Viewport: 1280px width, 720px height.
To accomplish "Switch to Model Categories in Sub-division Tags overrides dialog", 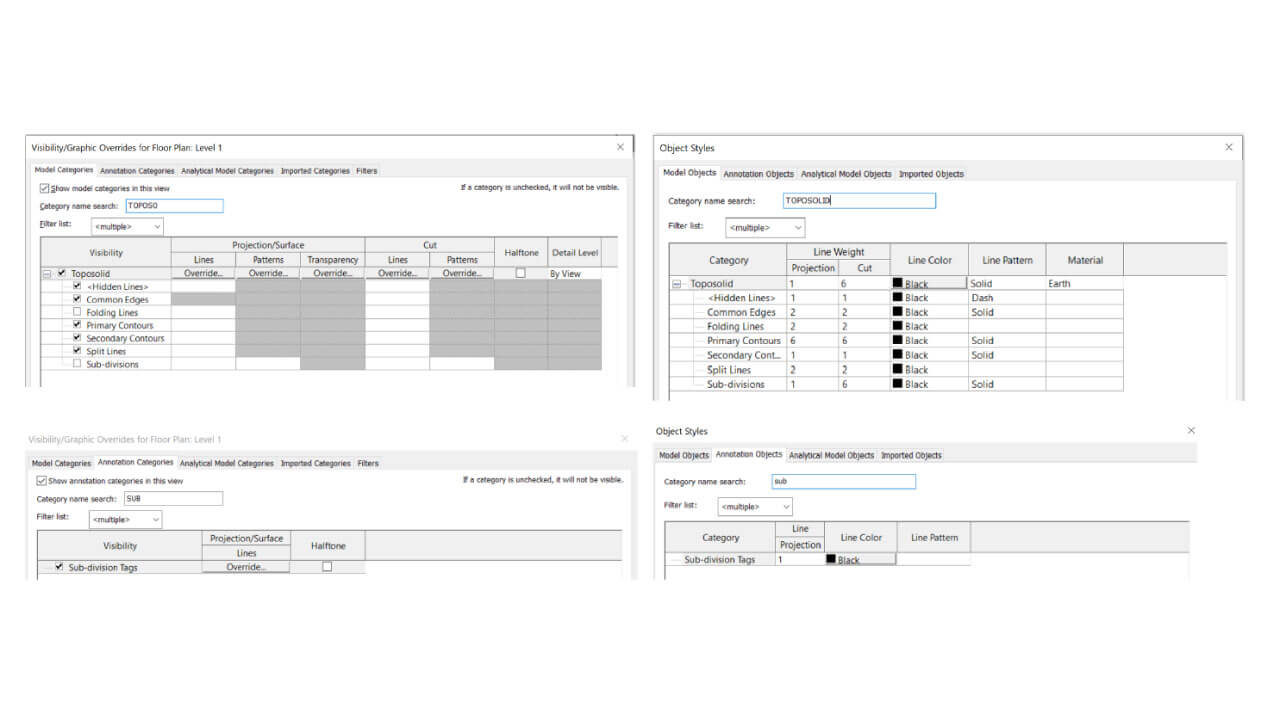I will pyautogui.click(x=61, y=464).
